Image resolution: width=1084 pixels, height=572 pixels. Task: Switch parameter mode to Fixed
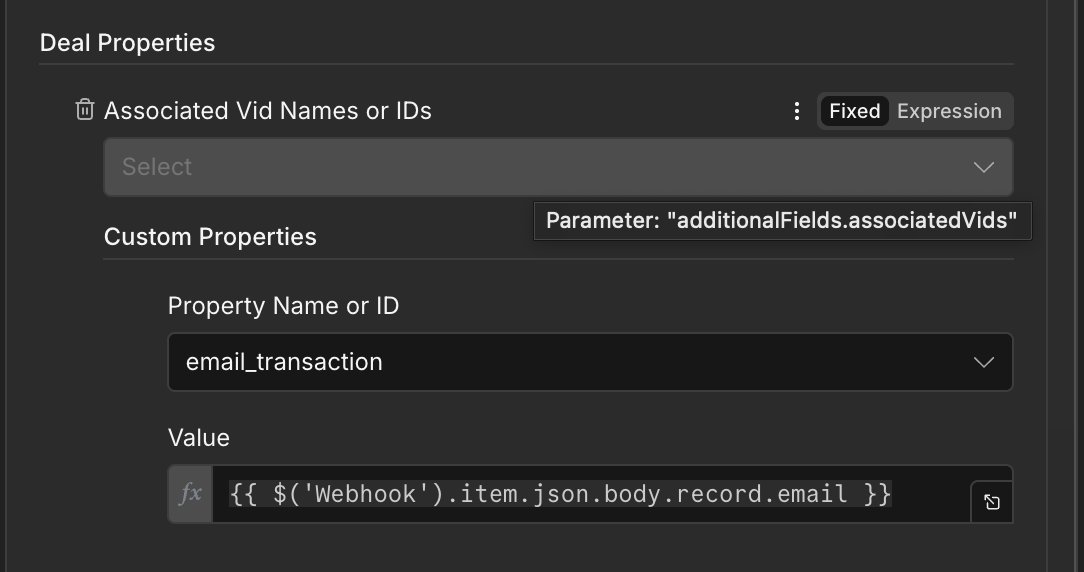click(x=854, y=111)
